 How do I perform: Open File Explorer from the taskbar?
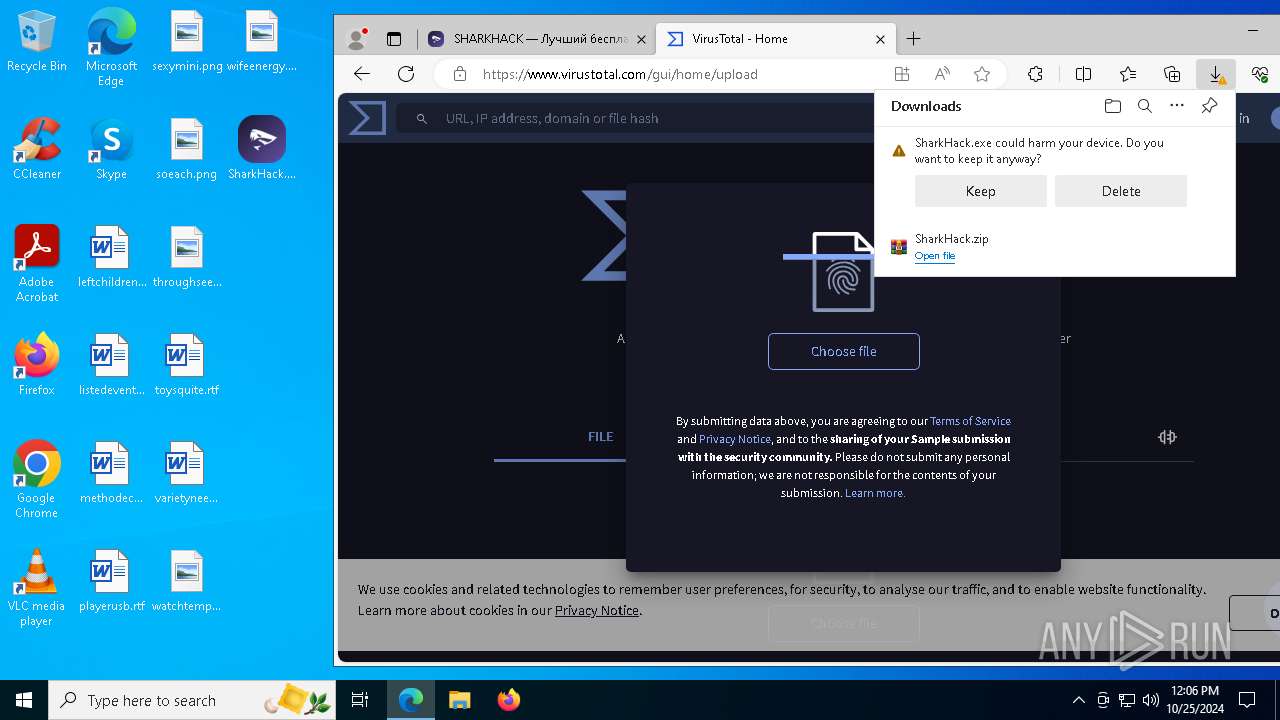[459, 700]
